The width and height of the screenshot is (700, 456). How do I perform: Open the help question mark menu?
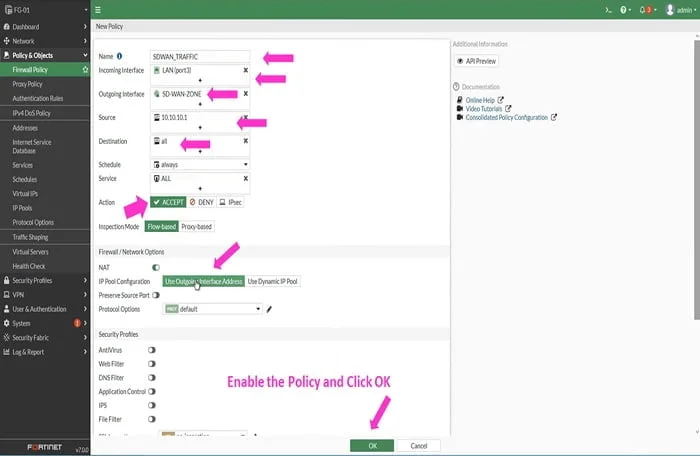[x=625, y=10]
